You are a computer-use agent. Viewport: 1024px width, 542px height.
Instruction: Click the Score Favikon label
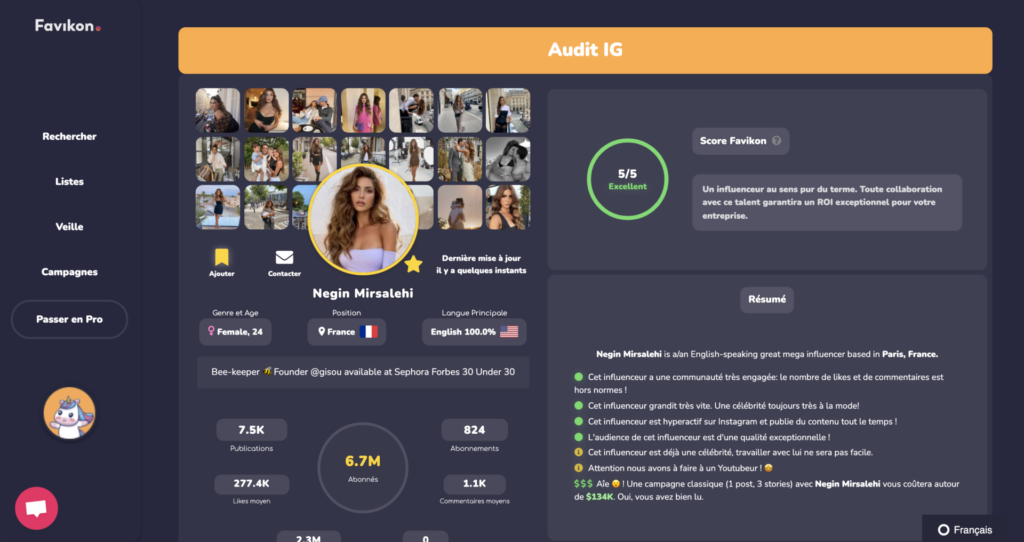733,140
